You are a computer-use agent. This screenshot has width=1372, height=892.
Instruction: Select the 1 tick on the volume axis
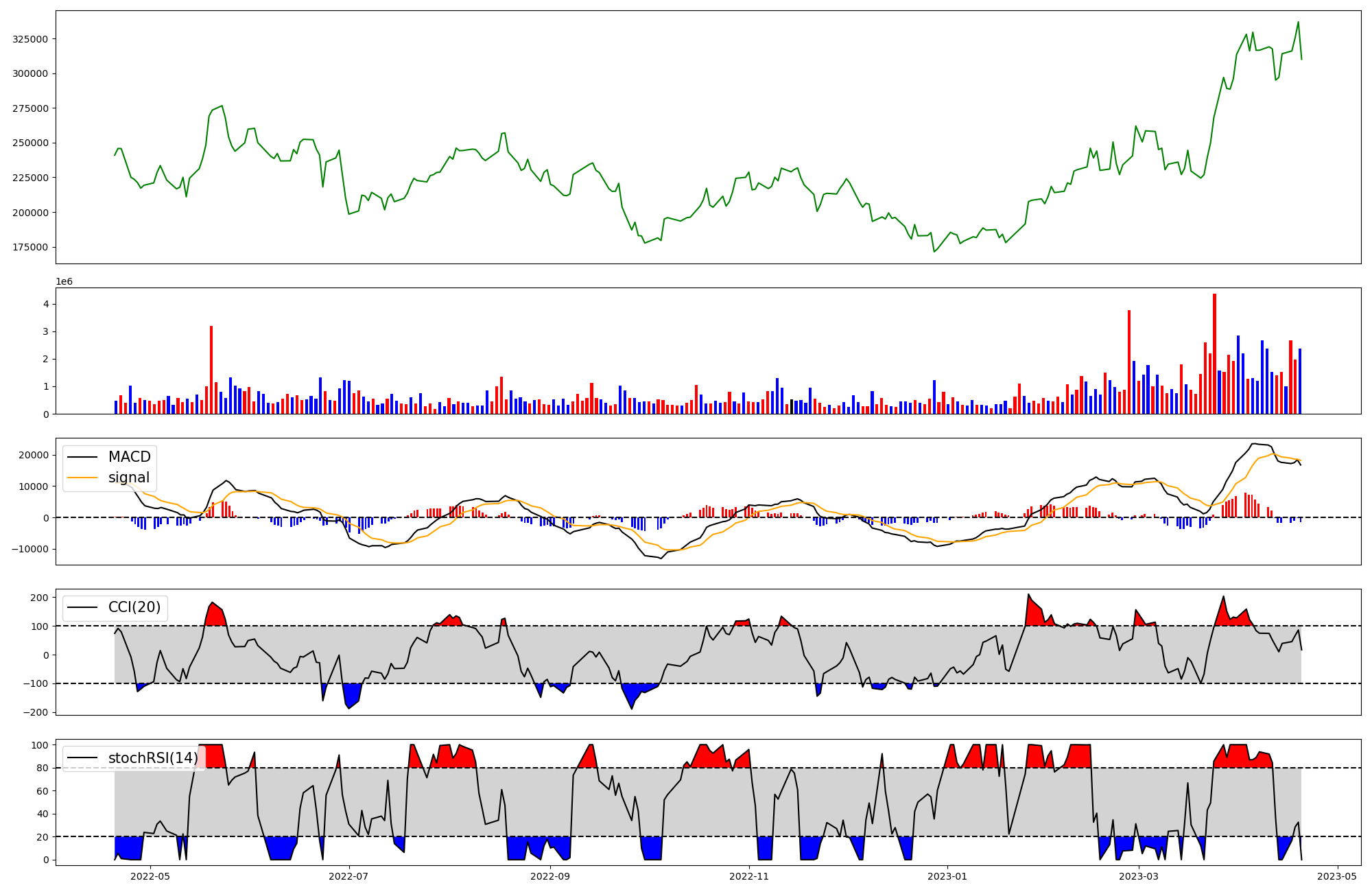45,387
